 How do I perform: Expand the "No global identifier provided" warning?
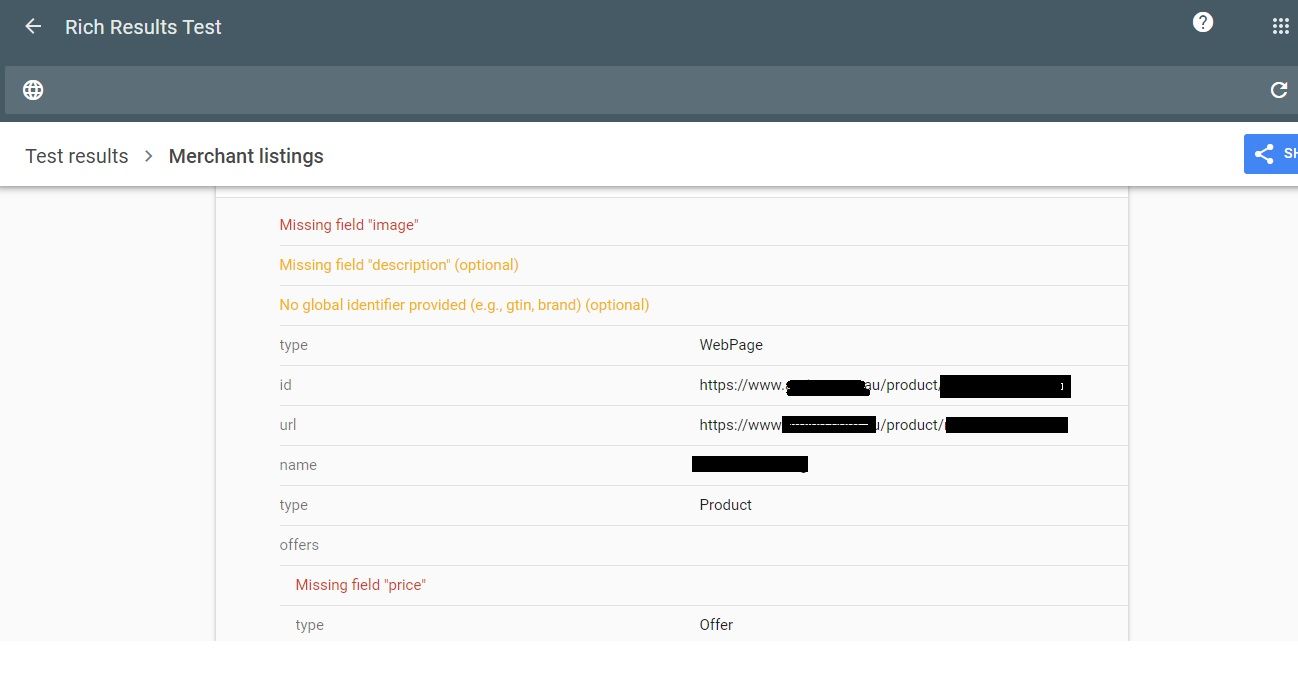pos(464,304)
